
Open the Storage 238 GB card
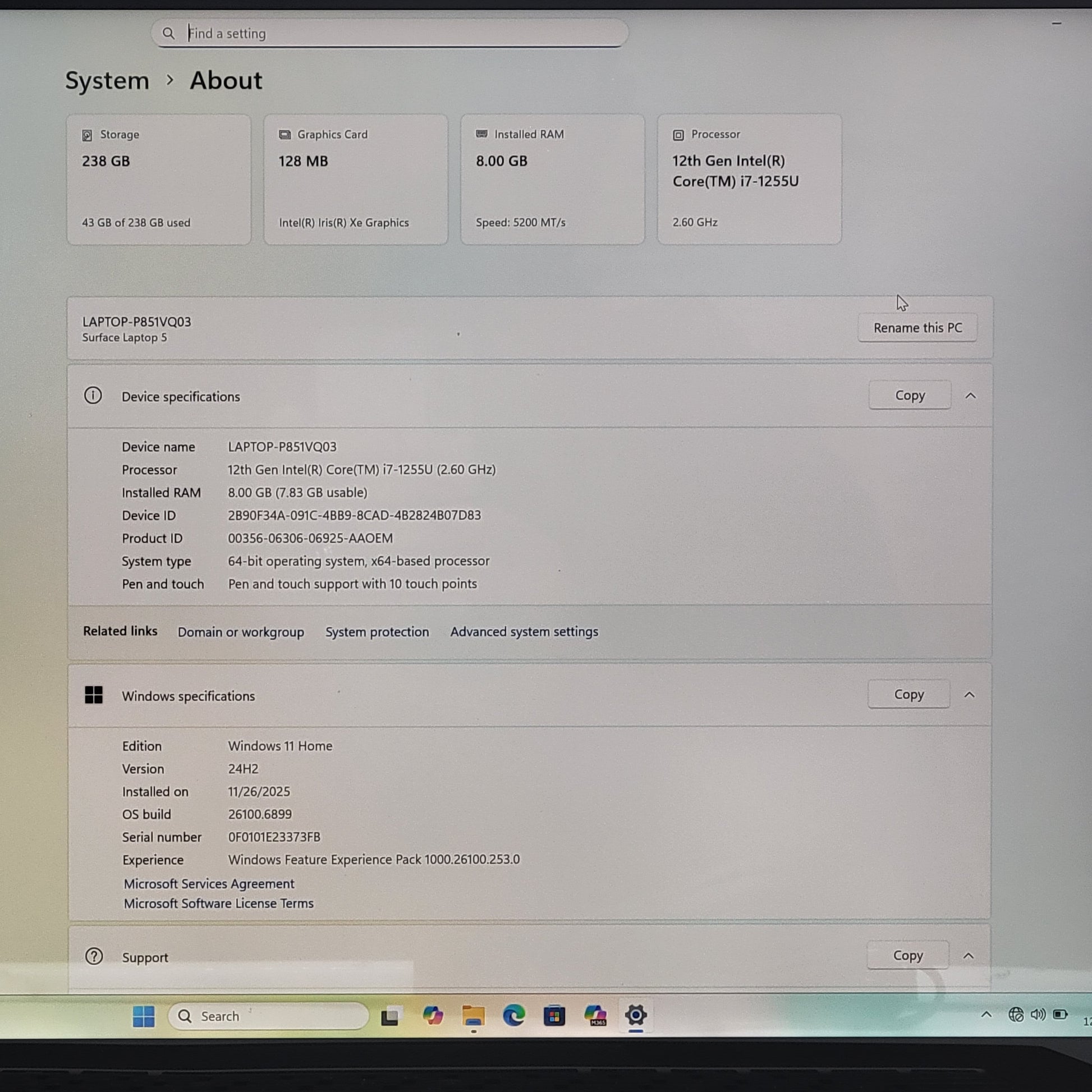click(159, 179)
